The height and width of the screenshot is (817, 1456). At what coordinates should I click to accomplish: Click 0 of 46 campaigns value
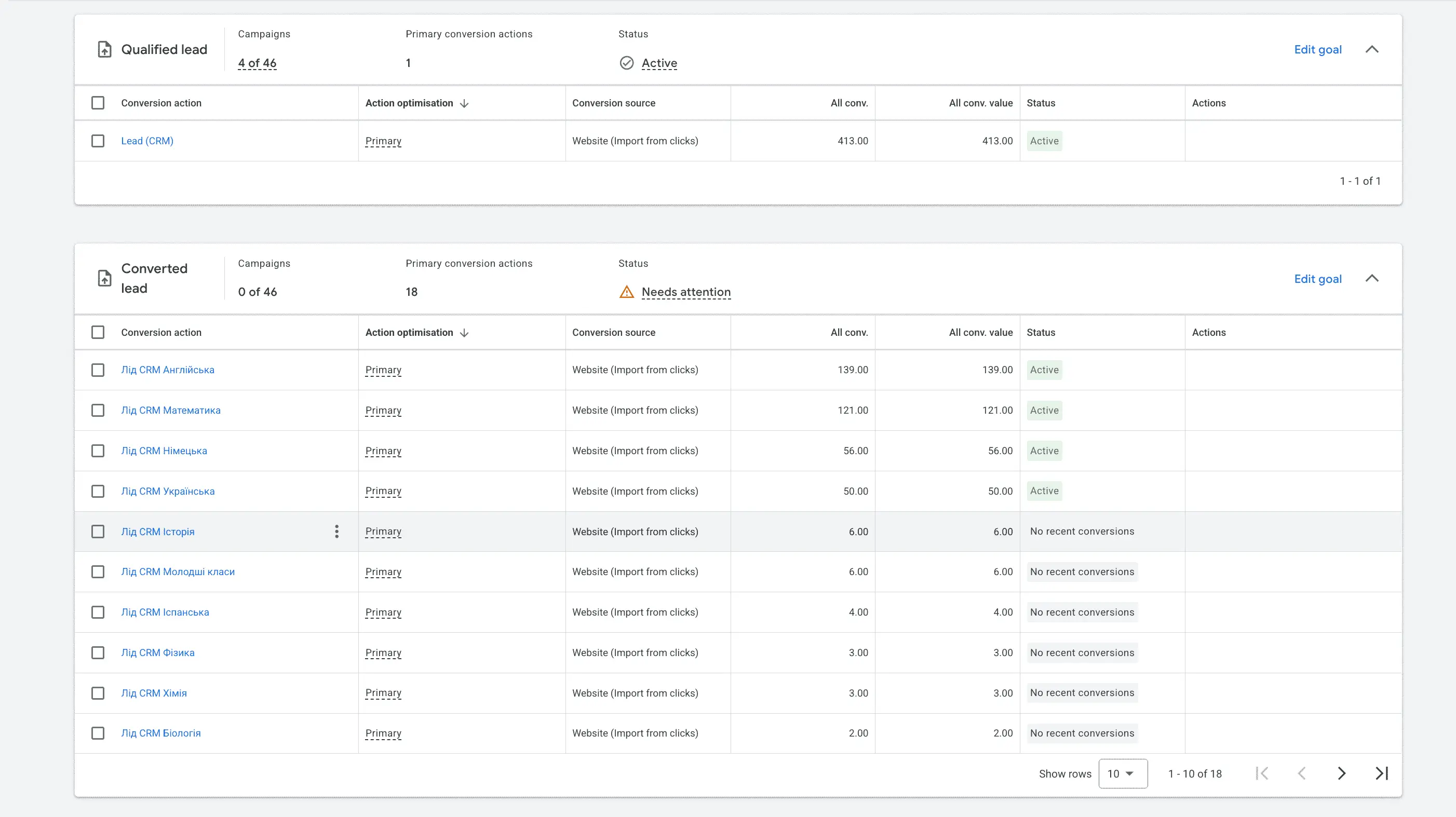tap(257, 292)
